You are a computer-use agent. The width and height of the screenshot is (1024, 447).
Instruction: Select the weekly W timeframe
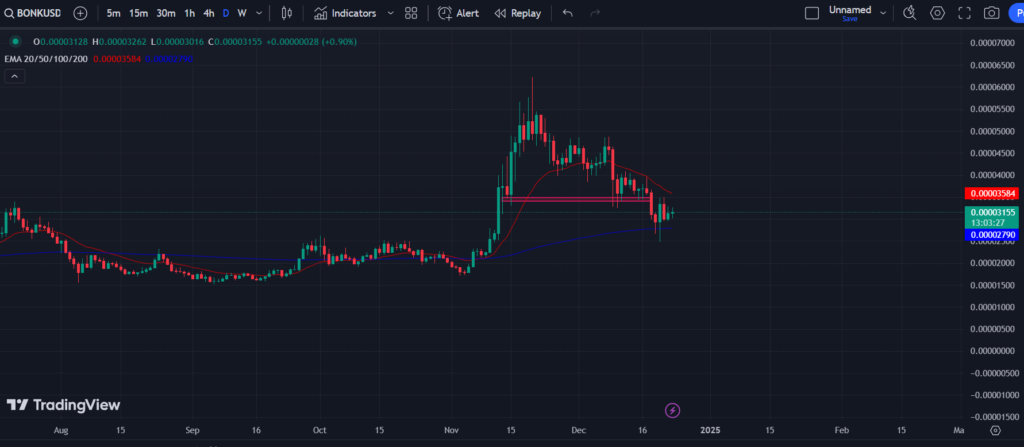click(x=242, y=13)
